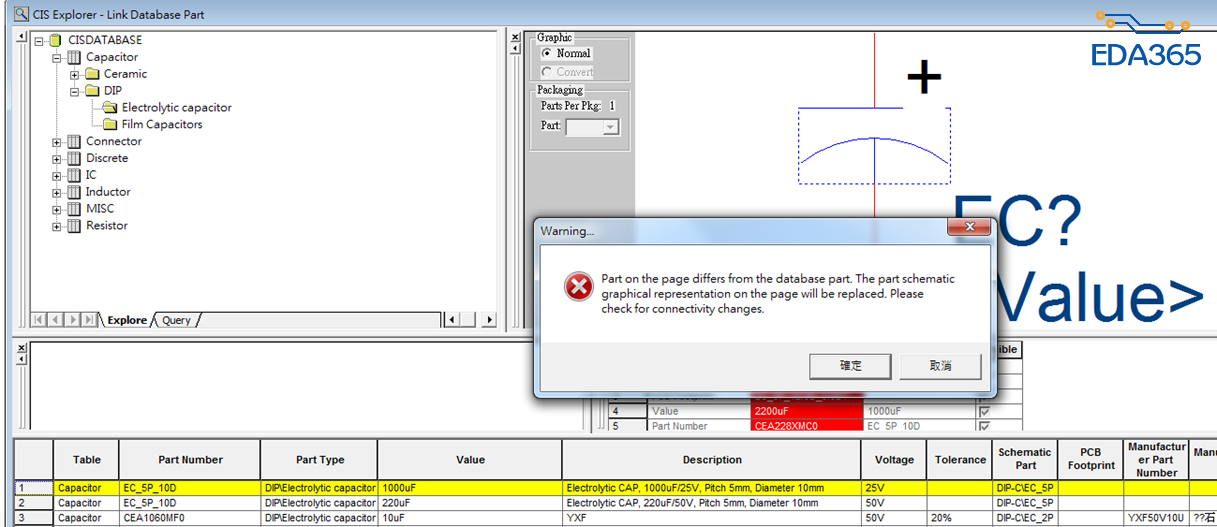Expand the IC tree node
The image size is (1217, 527).
click(x=57, y=176)
